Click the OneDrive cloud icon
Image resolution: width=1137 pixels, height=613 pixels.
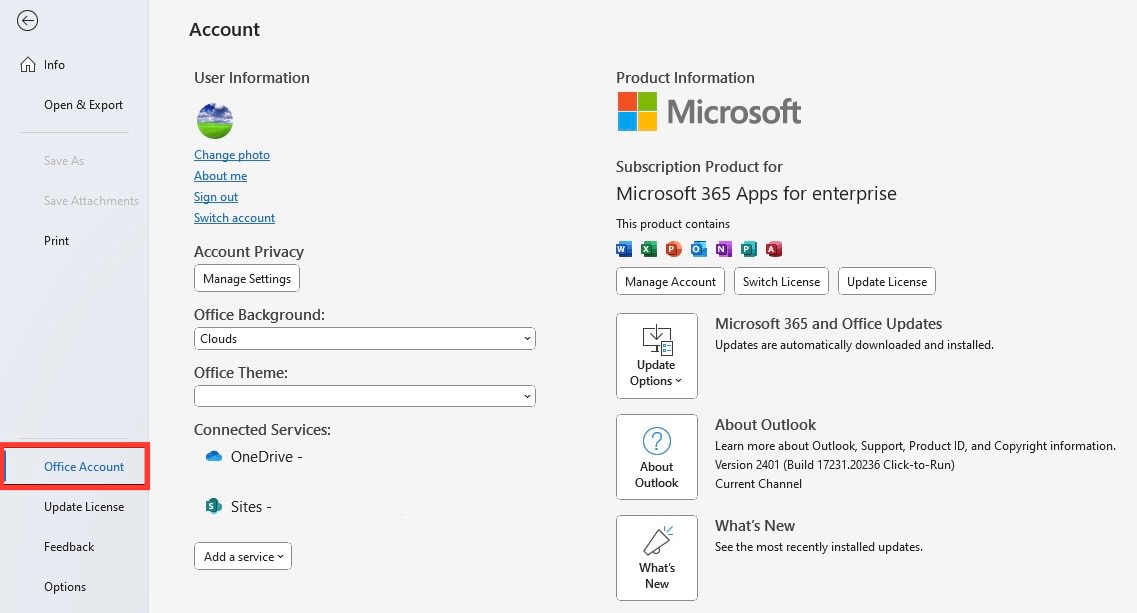pos(213,456)
